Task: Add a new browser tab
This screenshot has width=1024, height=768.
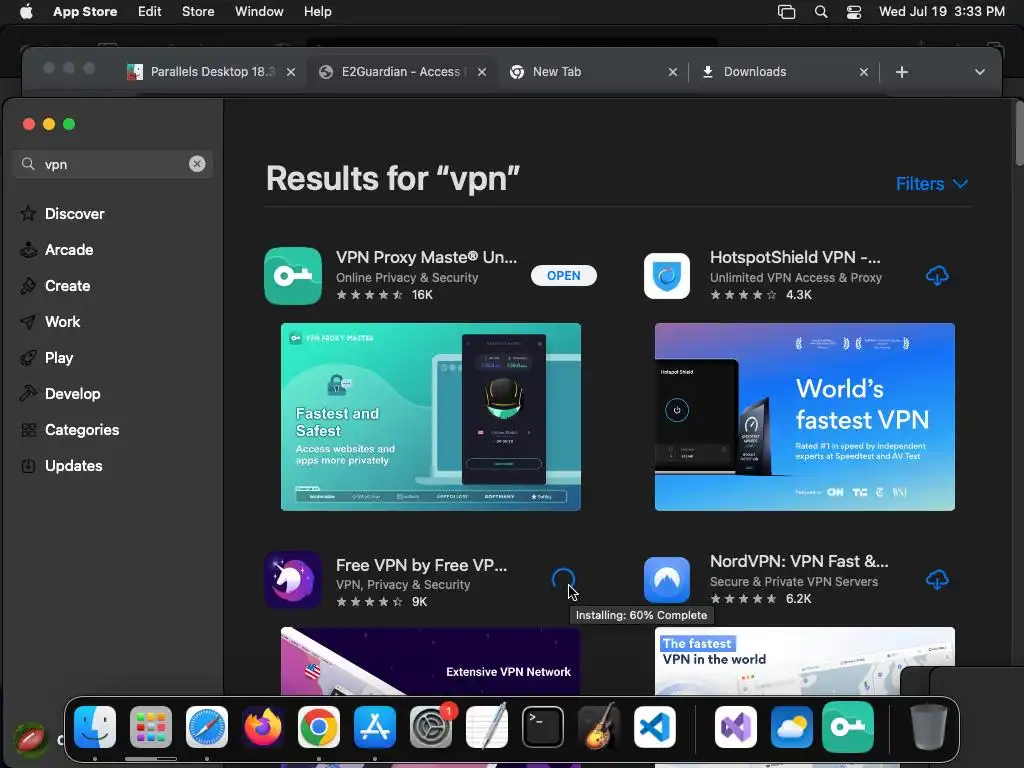Action: click(902, 72)
